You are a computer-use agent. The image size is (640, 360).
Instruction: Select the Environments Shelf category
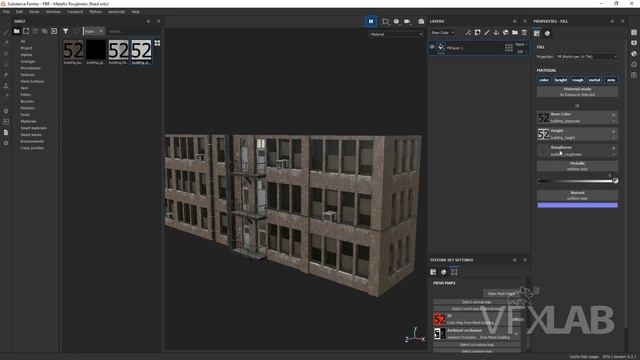(32, 141)
